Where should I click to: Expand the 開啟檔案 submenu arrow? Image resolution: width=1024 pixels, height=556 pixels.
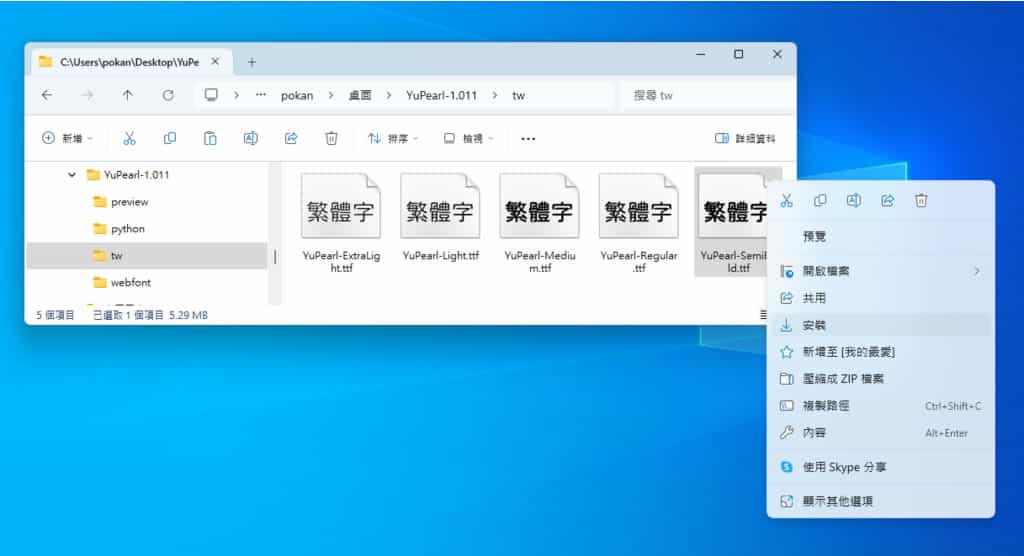pos(977,271)
